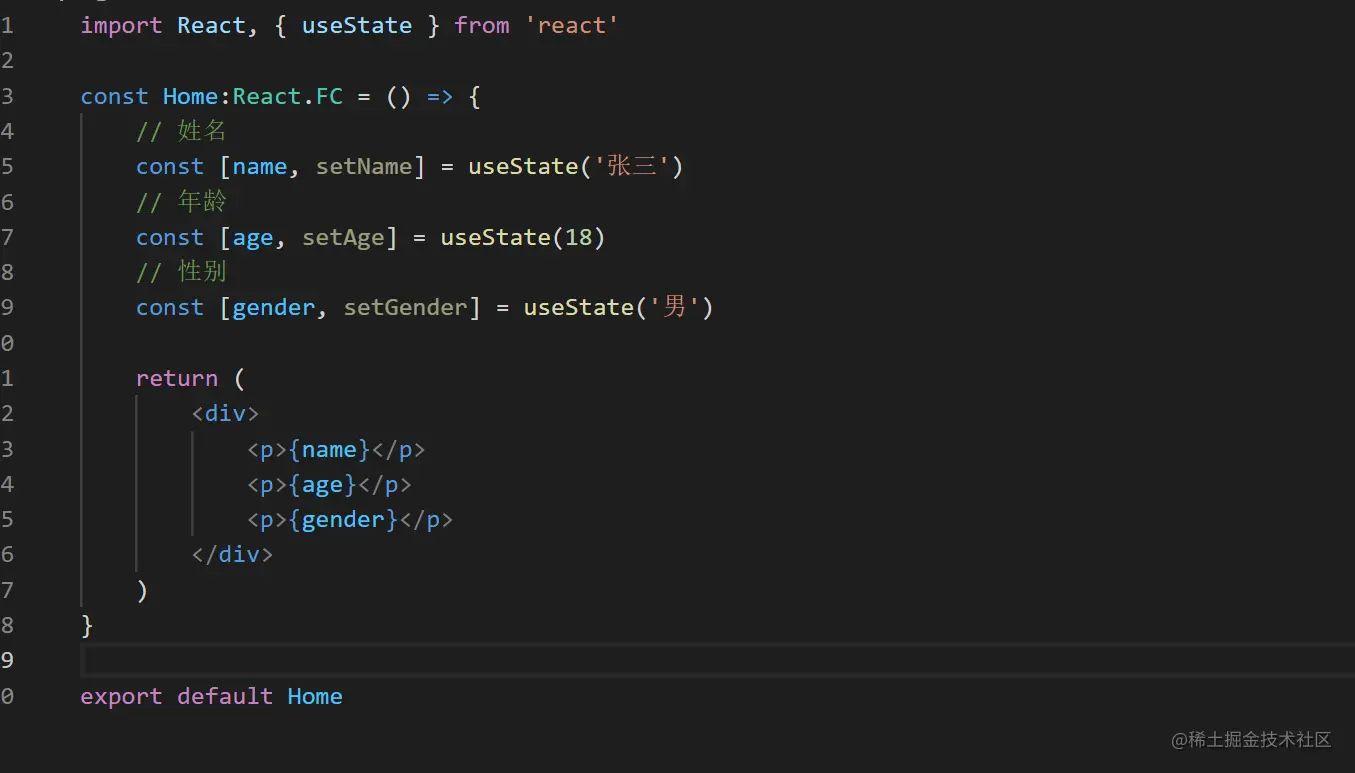Click the '男' string value
The height and width of the screenshot is (773, 1355).
tap(675, 307)
